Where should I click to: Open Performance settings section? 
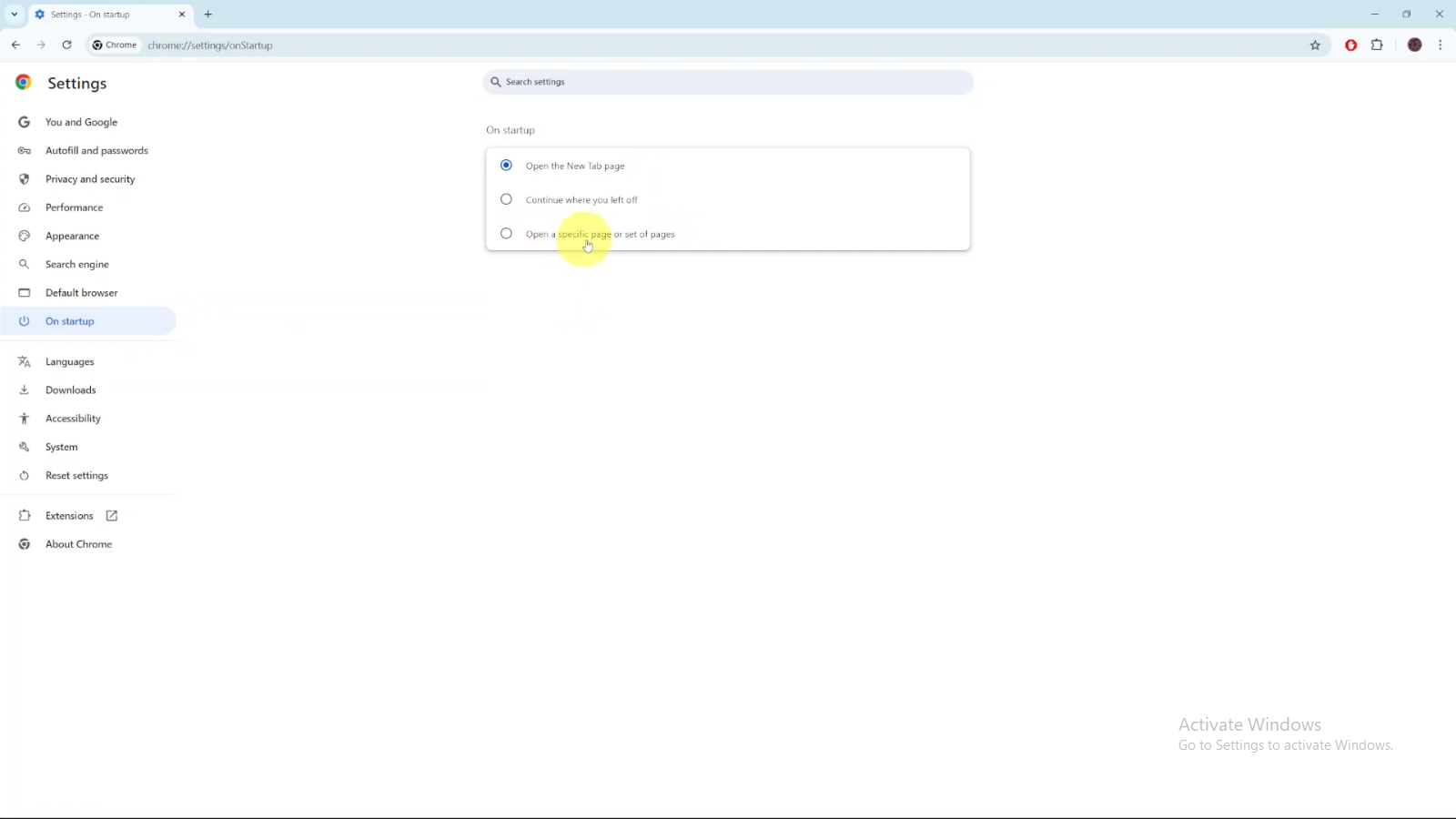click(x=88, y=207)
